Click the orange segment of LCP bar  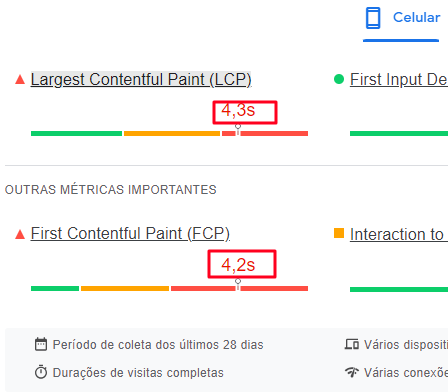[x=172, y=133]
